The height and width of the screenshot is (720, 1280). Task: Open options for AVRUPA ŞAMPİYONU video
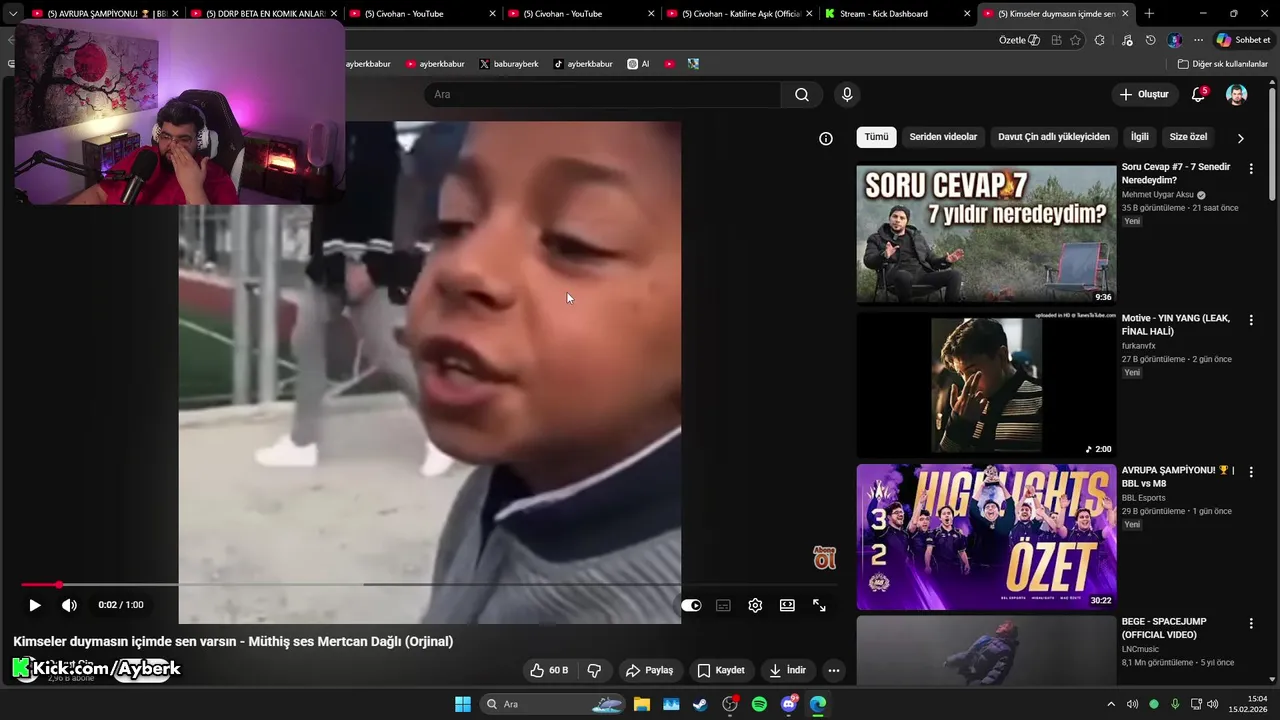[1250, 472]
